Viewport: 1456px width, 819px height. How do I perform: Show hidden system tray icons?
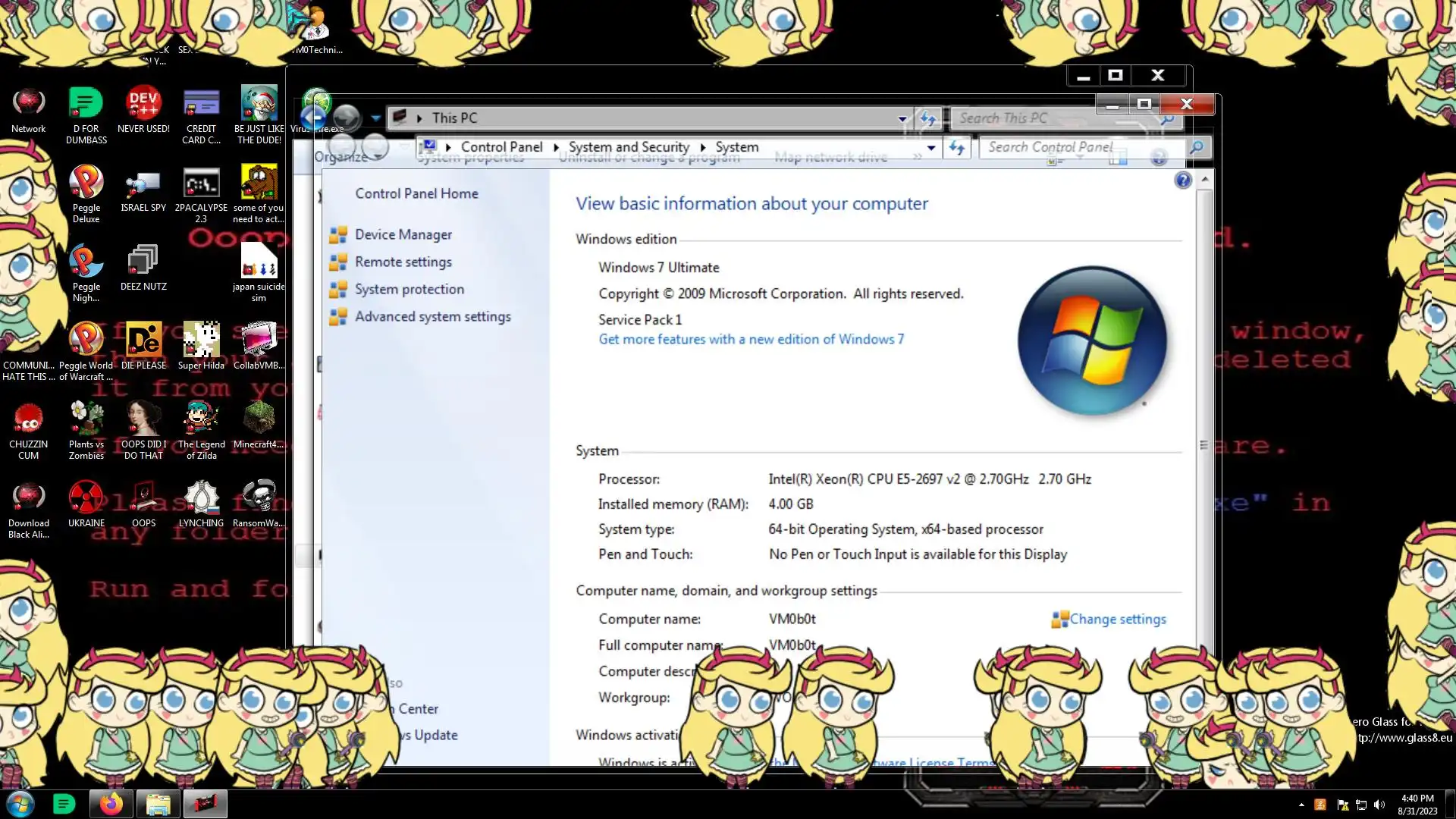point(1301,805)
